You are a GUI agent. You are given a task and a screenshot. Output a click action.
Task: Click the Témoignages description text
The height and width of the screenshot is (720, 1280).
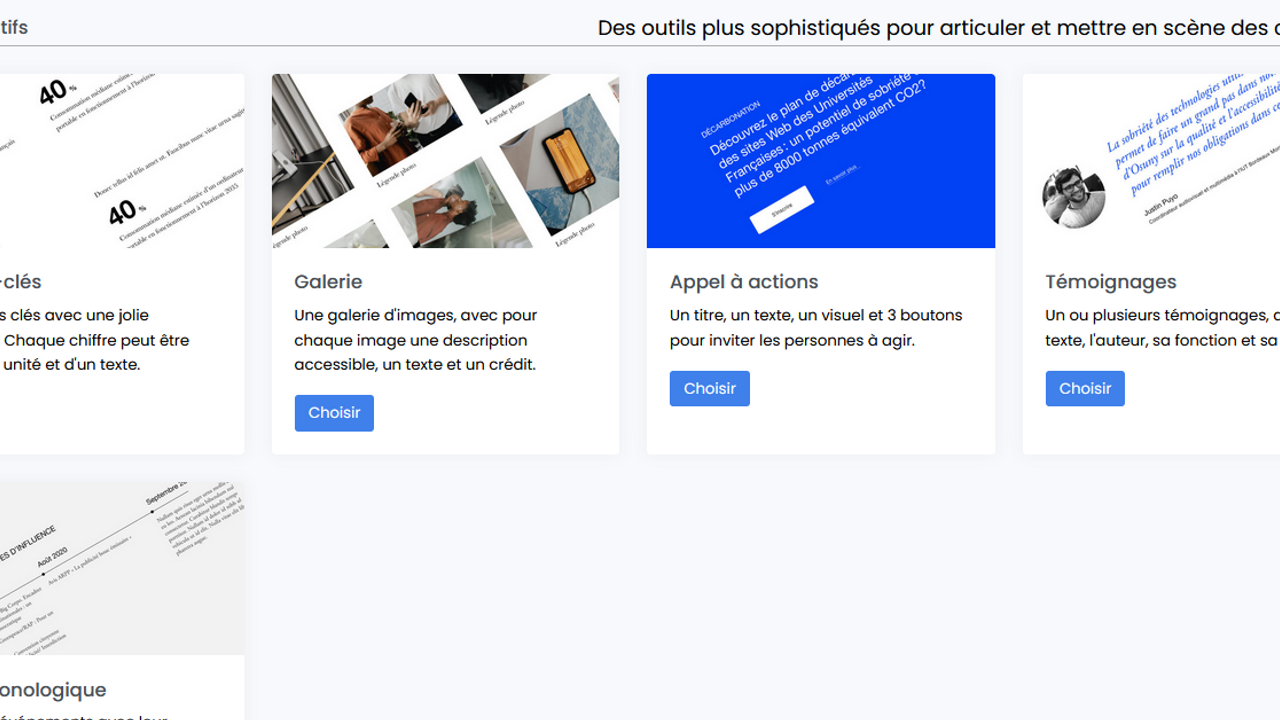[x=1163, y=328]
